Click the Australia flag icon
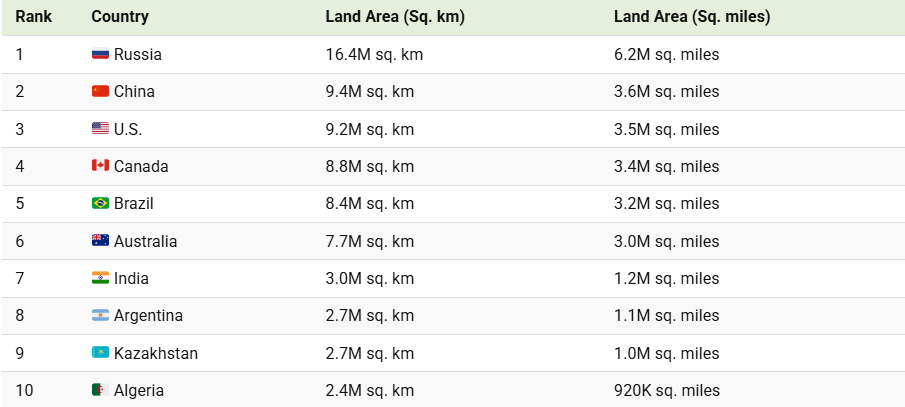Screen dimensions: 905x407 (x=100, y=241)
